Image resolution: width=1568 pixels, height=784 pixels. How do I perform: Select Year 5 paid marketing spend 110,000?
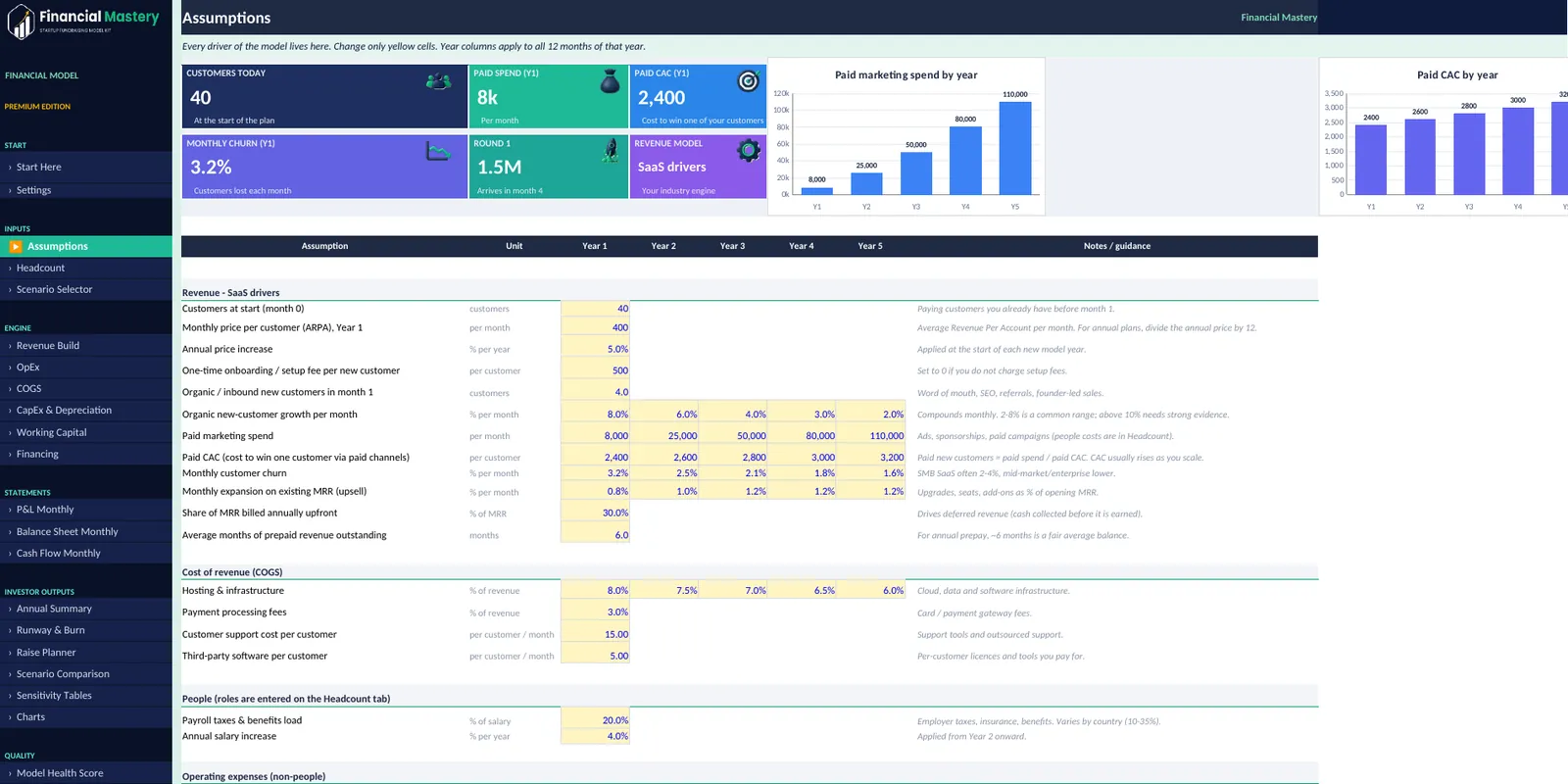pos(870,435)
